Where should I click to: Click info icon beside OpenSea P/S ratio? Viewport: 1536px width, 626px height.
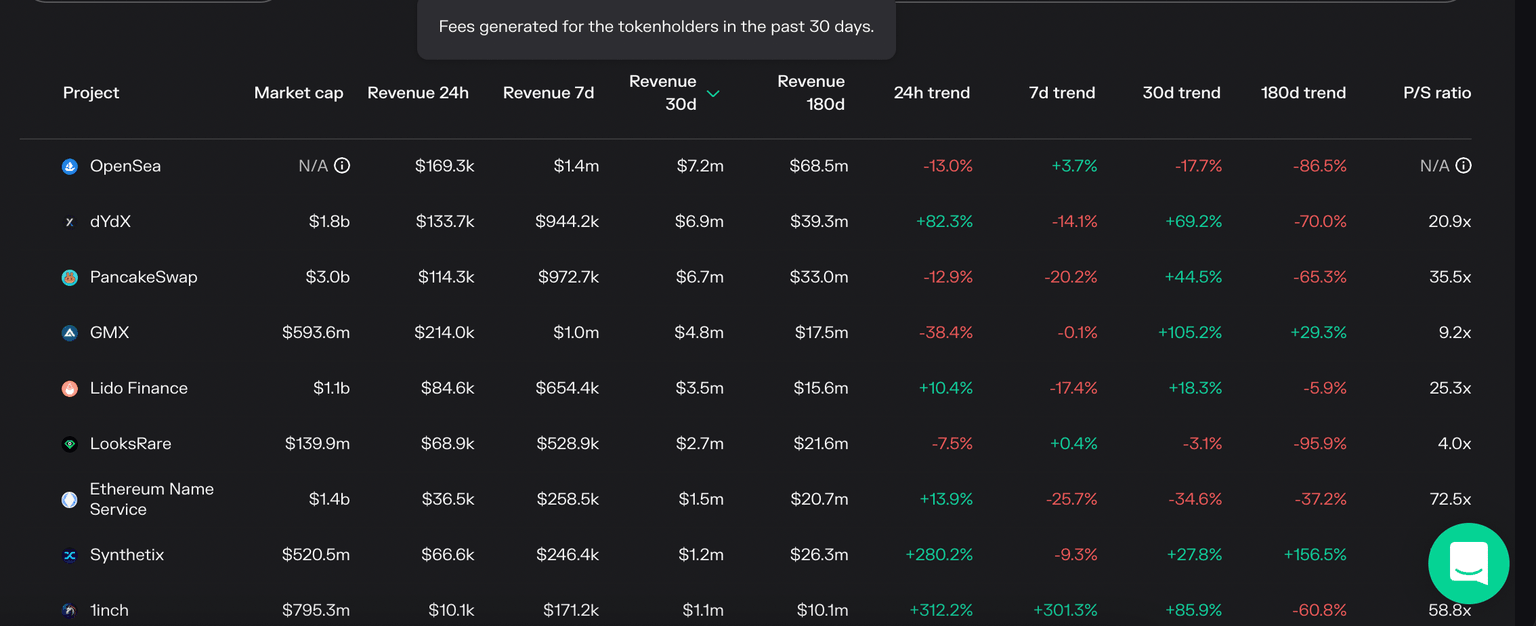click(1463, 166)
